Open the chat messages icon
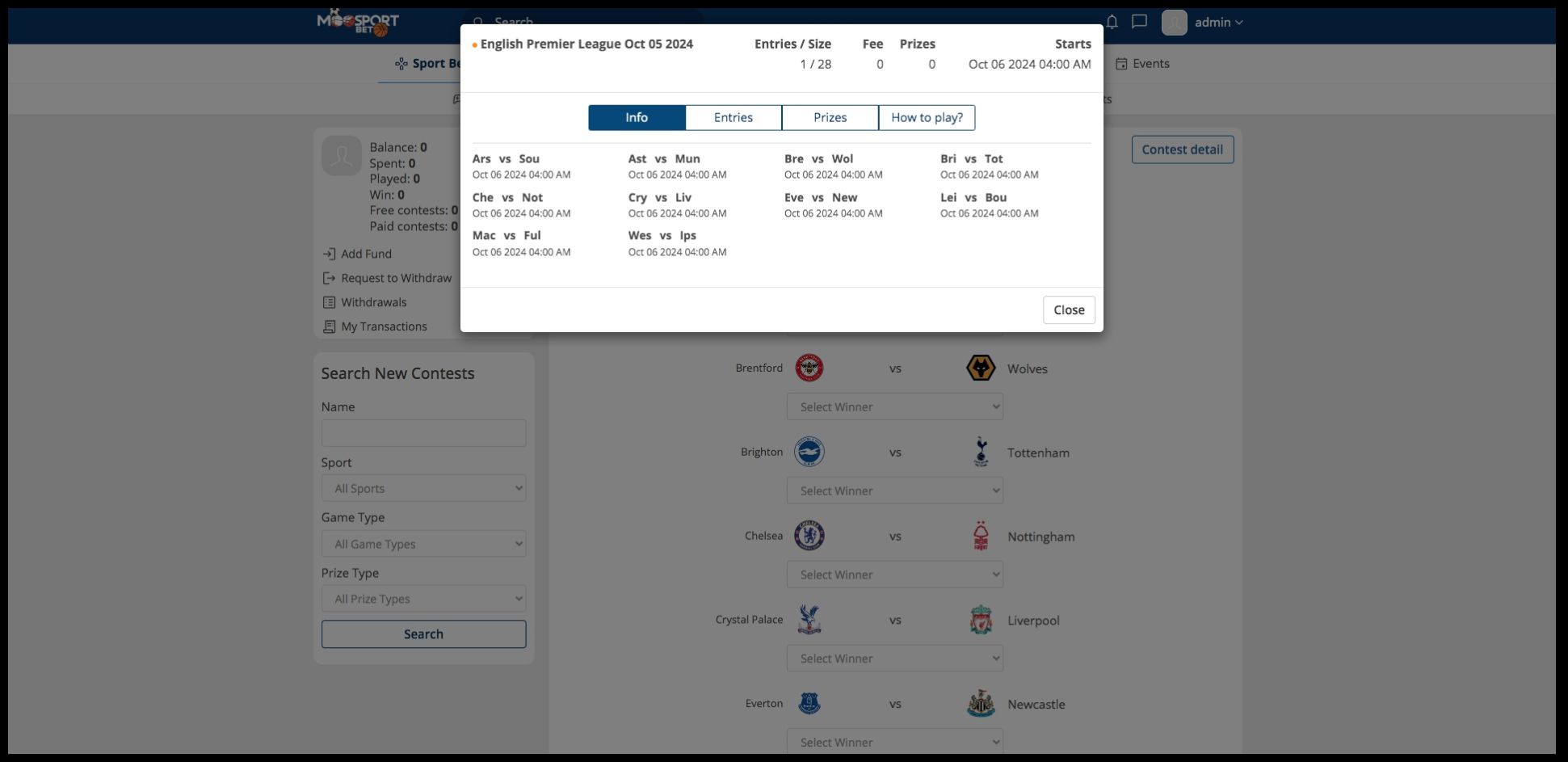Screen dimensions: 1568x762 (x=1139, y=22)
